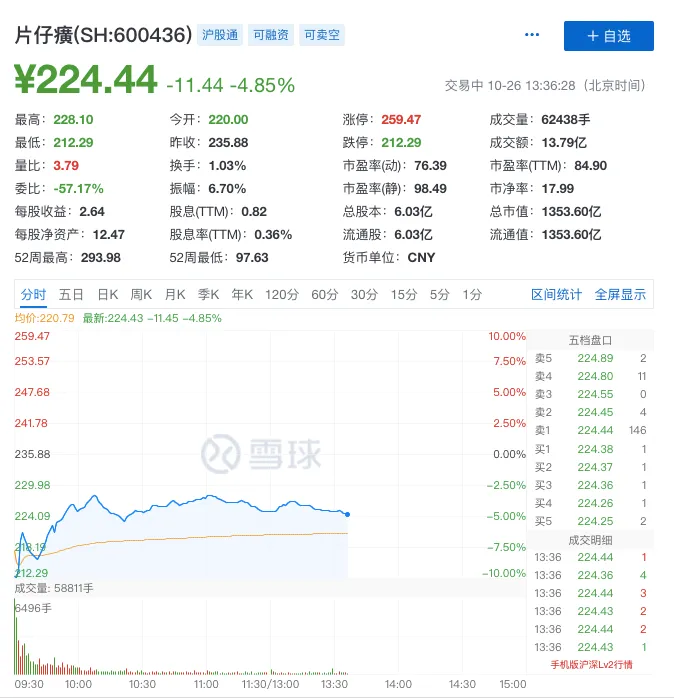Click the 市净率 value 17.99

pyautogui.click(x=558, y=189)
